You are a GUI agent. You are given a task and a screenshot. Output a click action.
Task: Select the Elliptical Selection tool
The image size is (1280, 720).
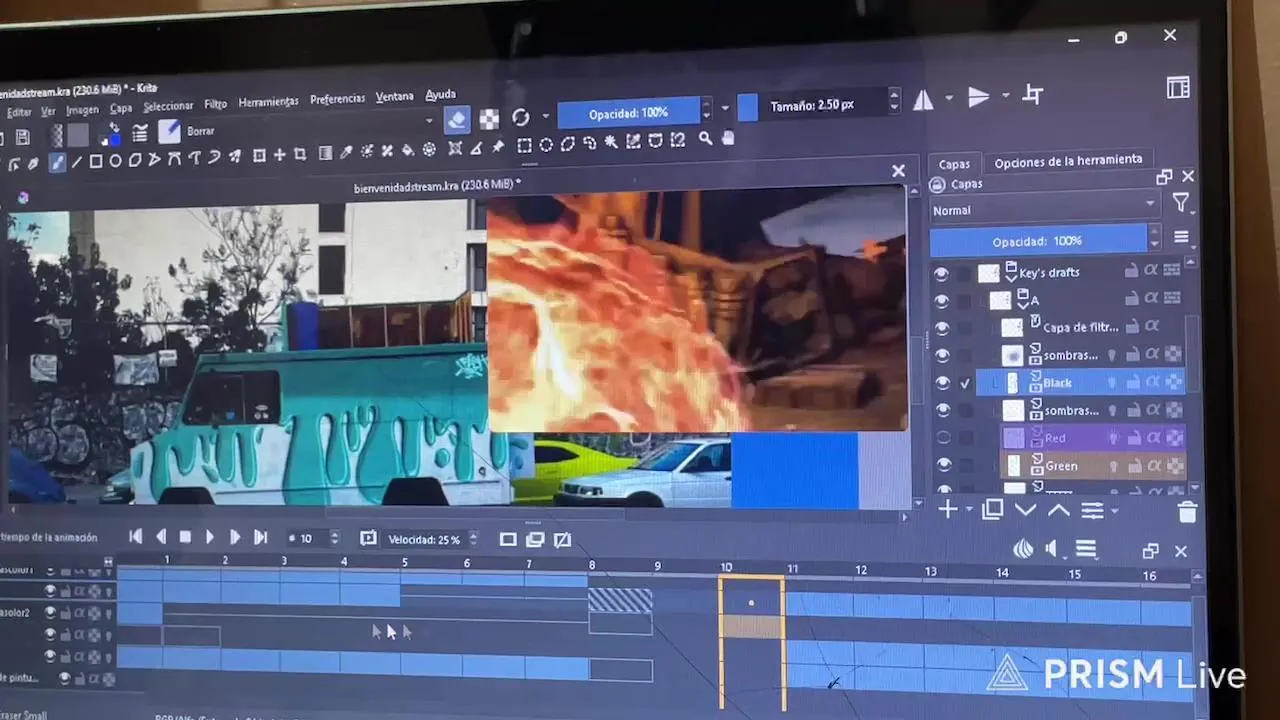(546, 144)
